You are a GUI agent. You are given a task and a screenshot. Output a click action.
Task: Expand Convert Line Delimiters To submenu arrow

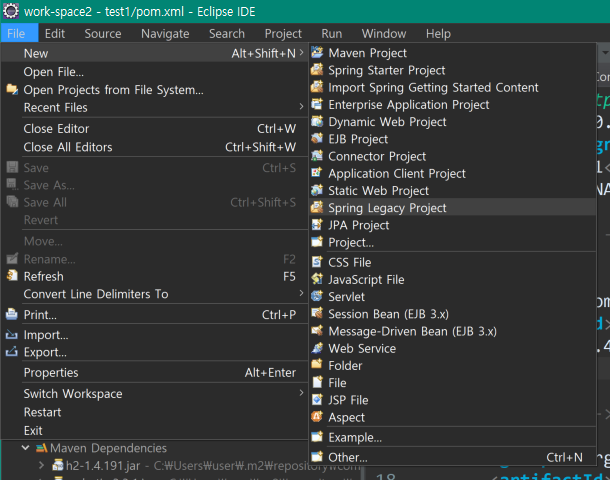(301, 293)
